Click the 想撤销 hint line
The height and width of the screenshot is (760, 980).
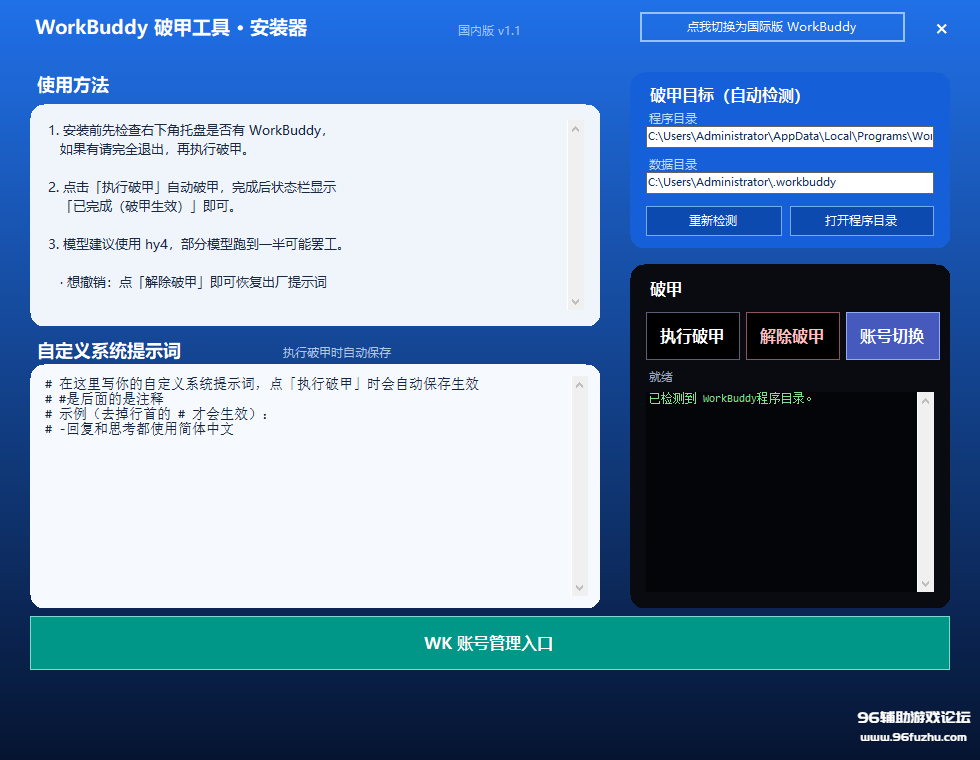point(193,282)
